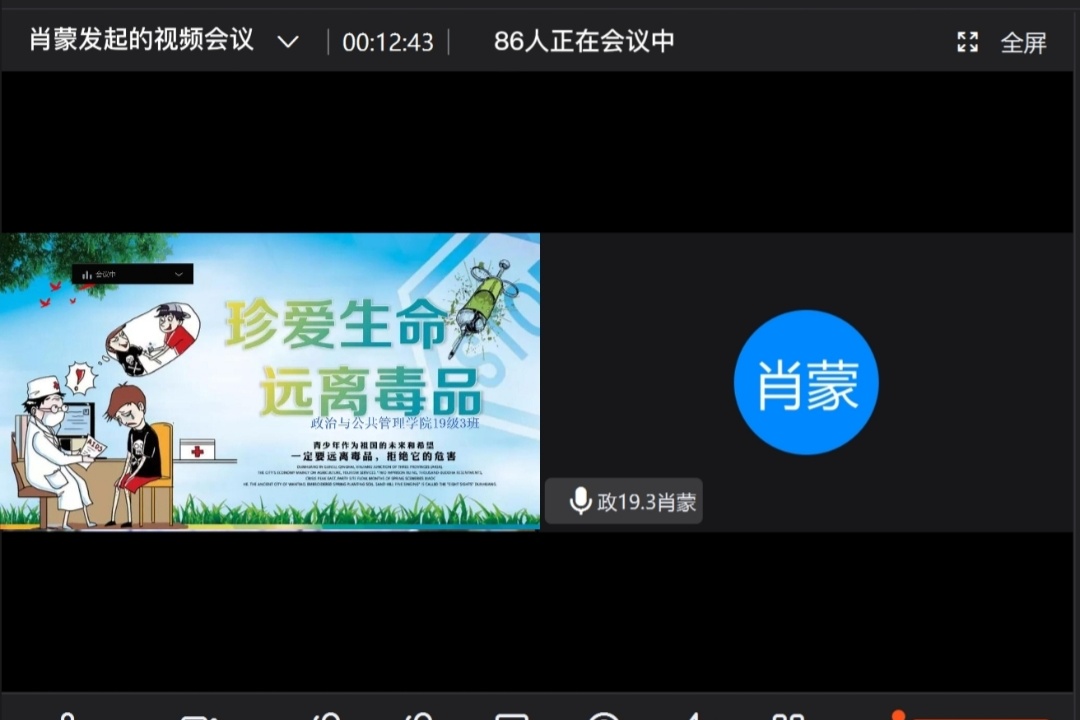Click the 政19.3肖蒙 name label
The width and height of the screenshot is (1080, 720).
[x=646, y=502]
